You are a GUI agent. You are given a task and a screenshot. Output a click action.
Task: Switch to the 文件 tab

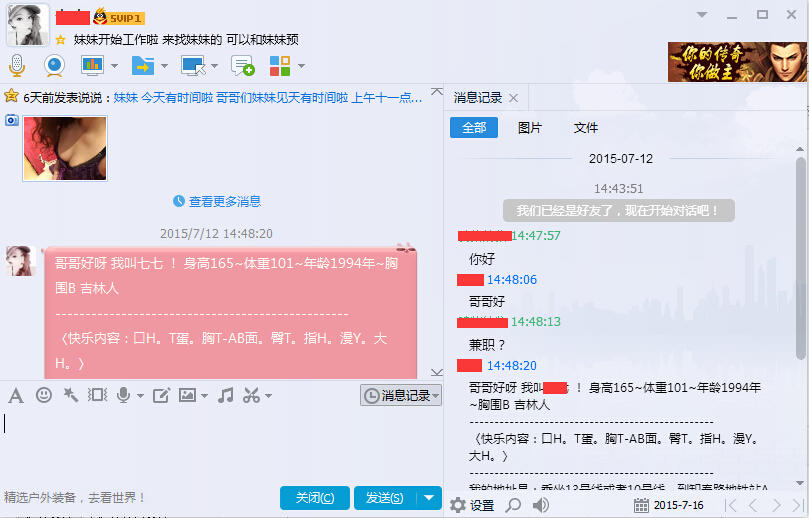586,127
